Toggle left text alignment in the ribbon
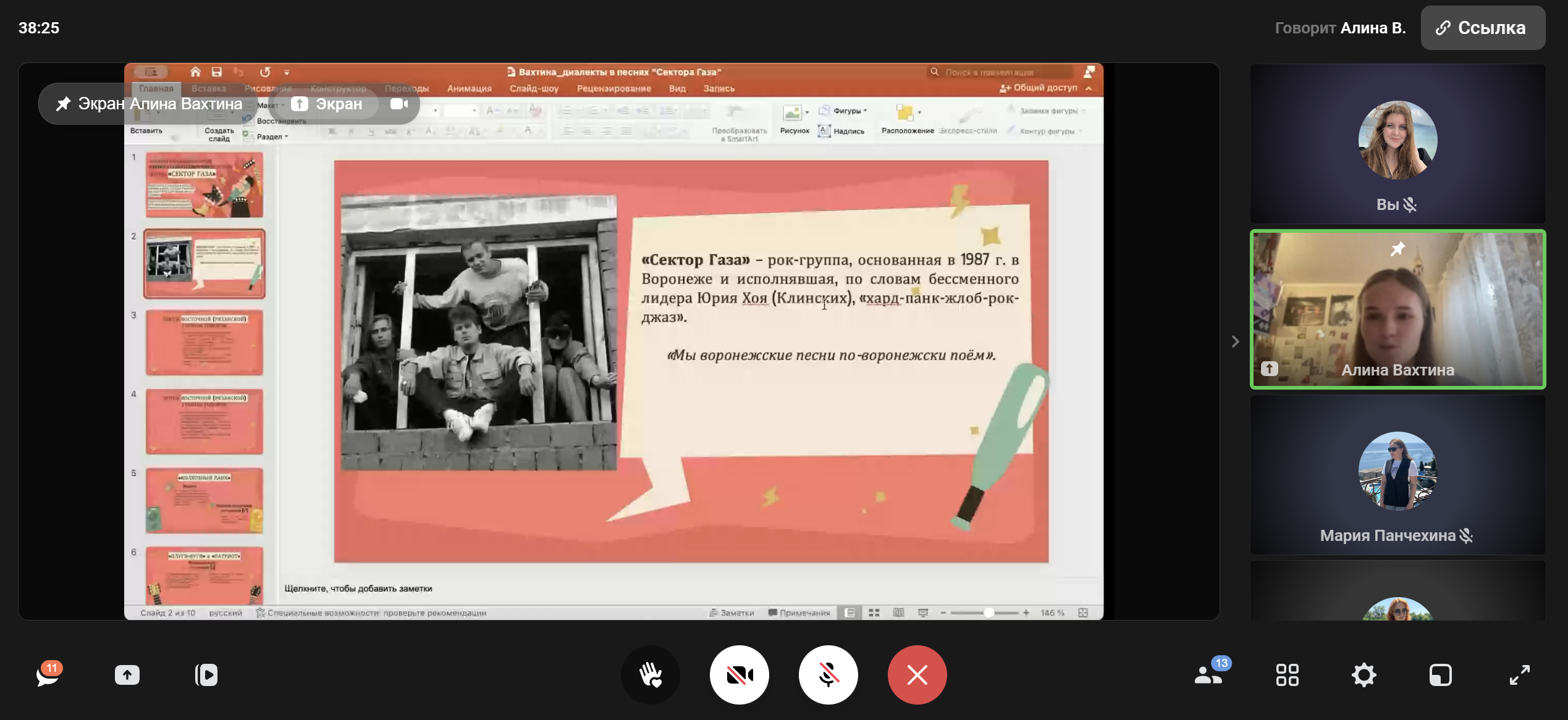The height and width of the screenshot is (720, 1568). (567, 131)
